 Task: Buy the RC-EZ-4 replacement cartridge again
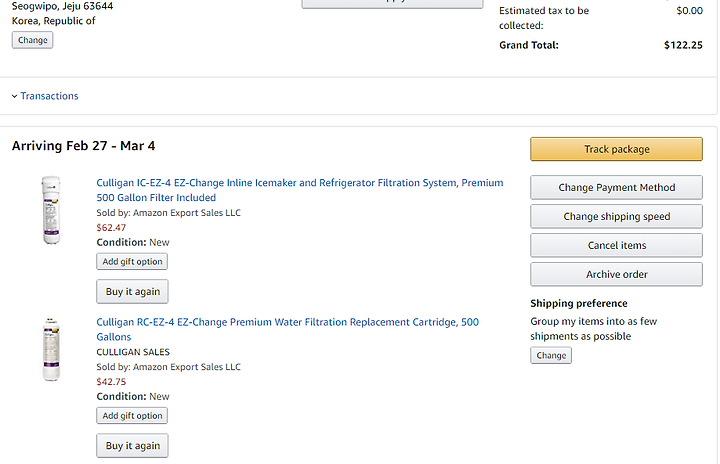pos(133,446)
